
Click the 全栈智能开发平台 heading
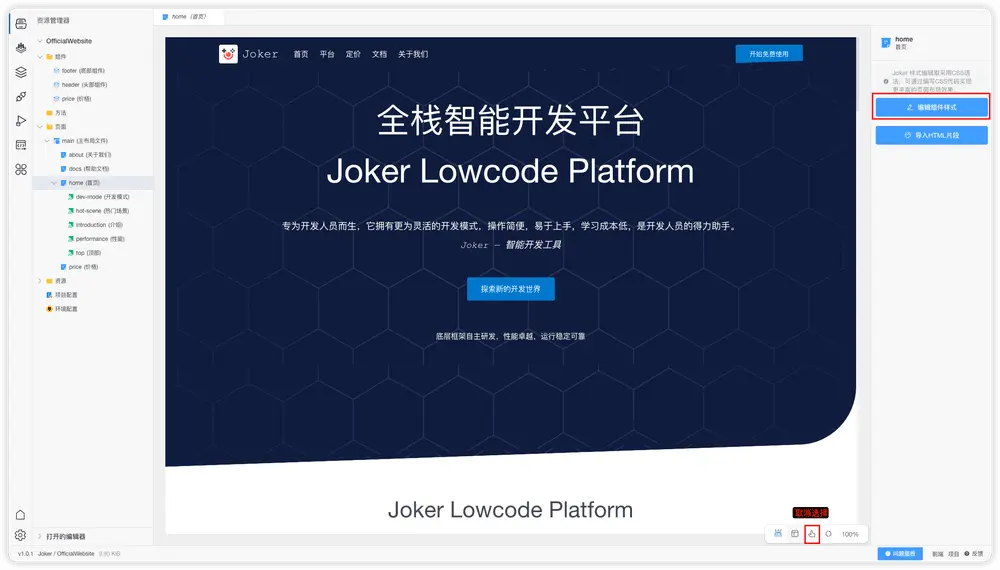511,120
